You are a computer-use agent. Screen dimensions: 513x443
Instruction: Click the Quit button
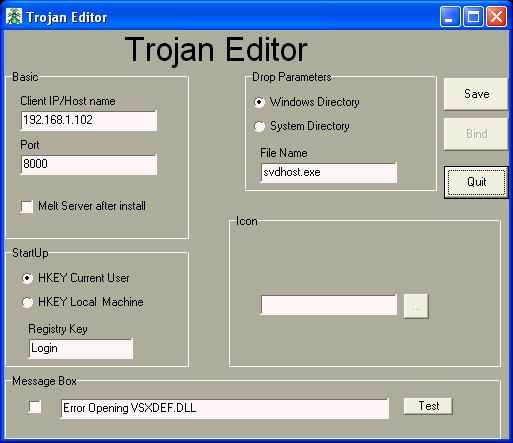coord(476,182)
